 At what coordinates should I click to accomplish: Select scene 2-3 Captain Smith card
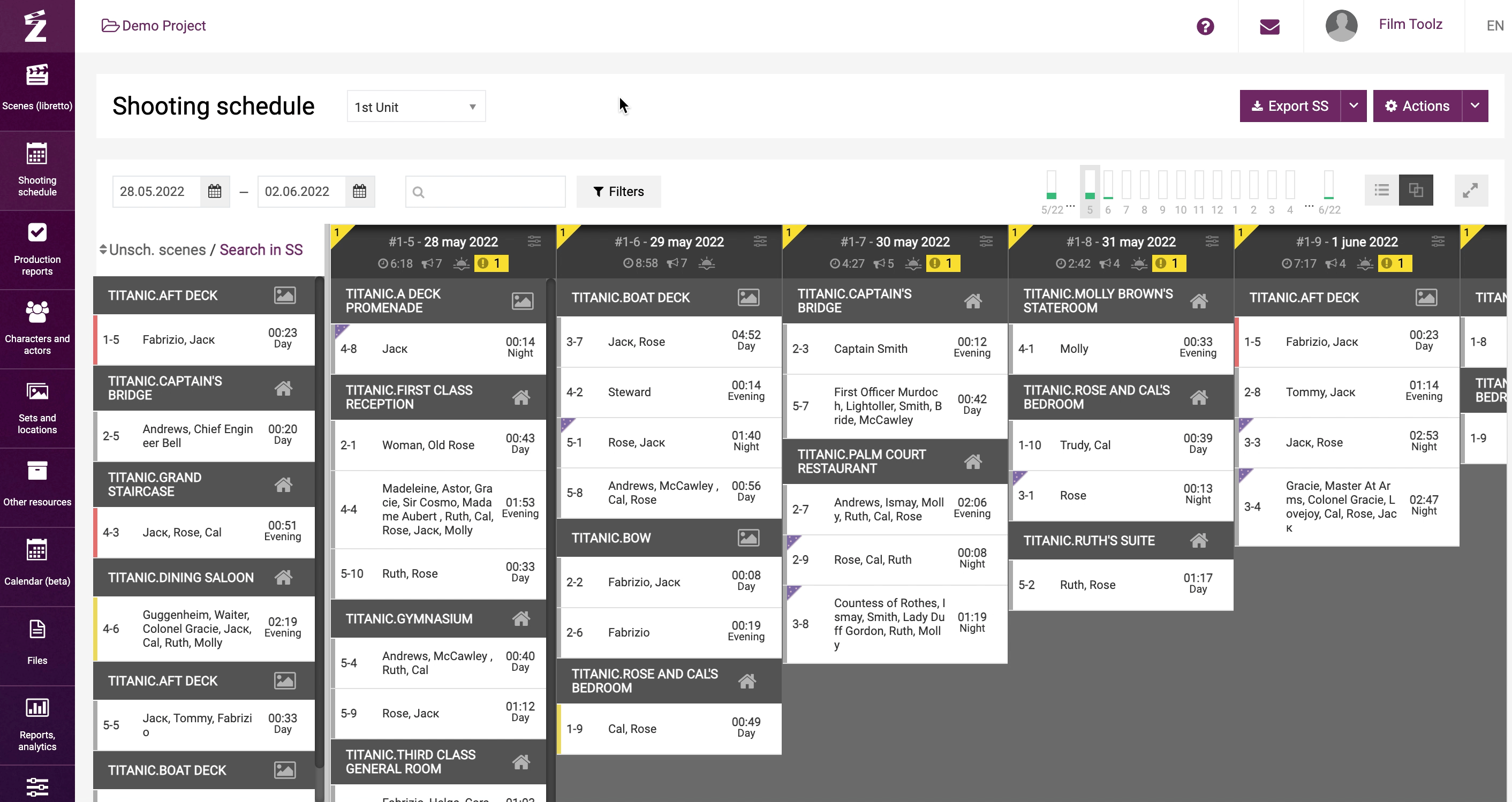pyautogui.click(x=896, y=349)
